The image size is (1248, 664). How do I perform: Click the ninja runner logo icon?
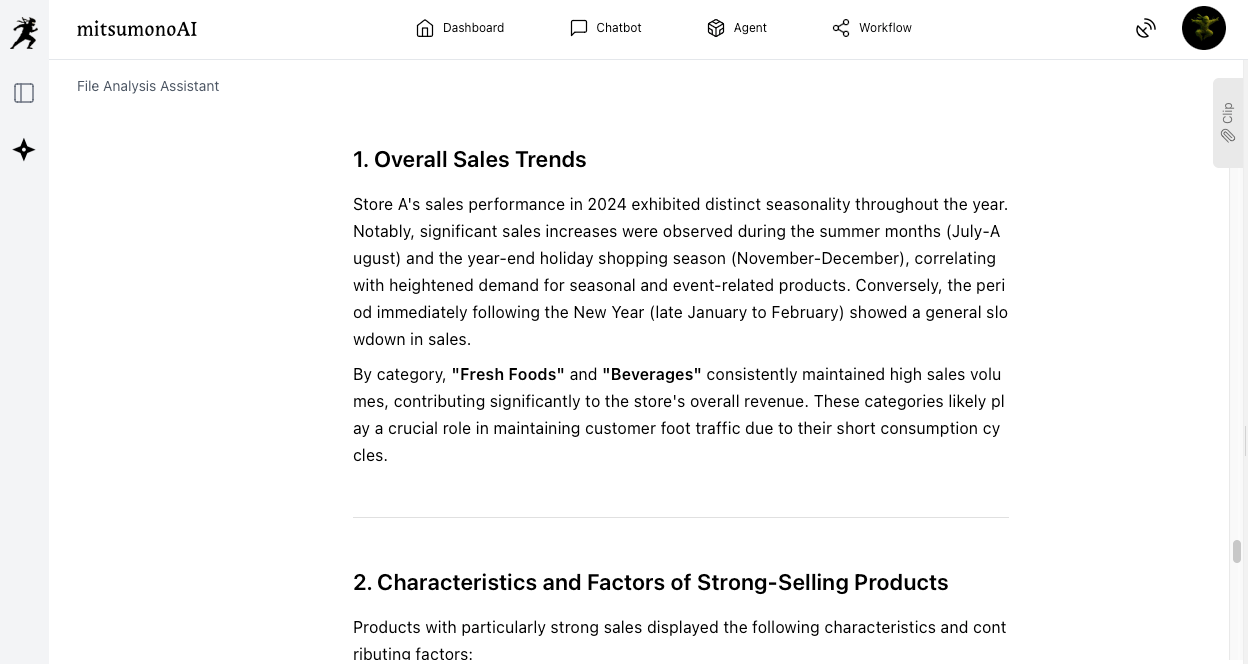coord(24,32)
